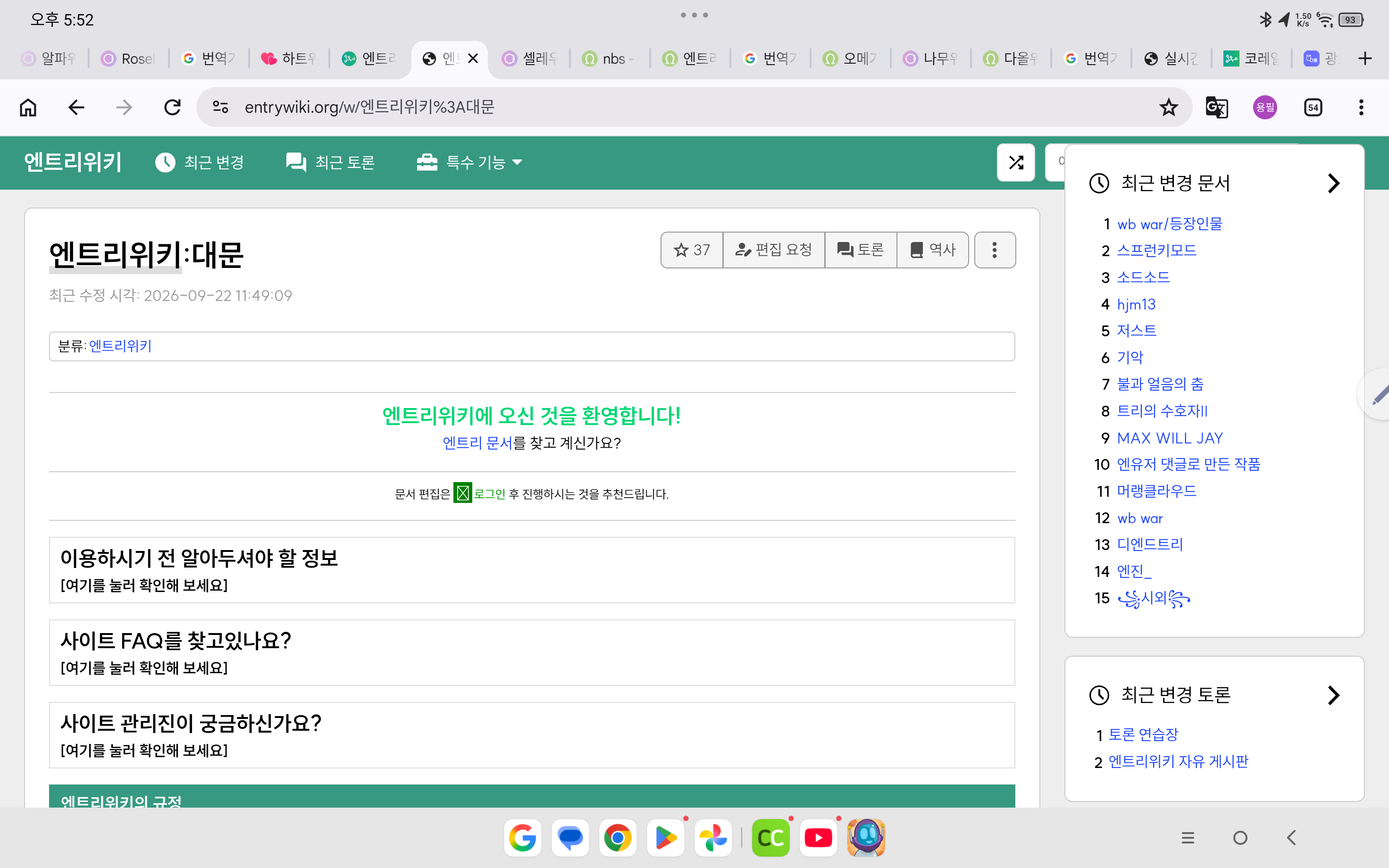Bookmark the page with the star icon
1389x868 pixels.
click(1169, 108)
